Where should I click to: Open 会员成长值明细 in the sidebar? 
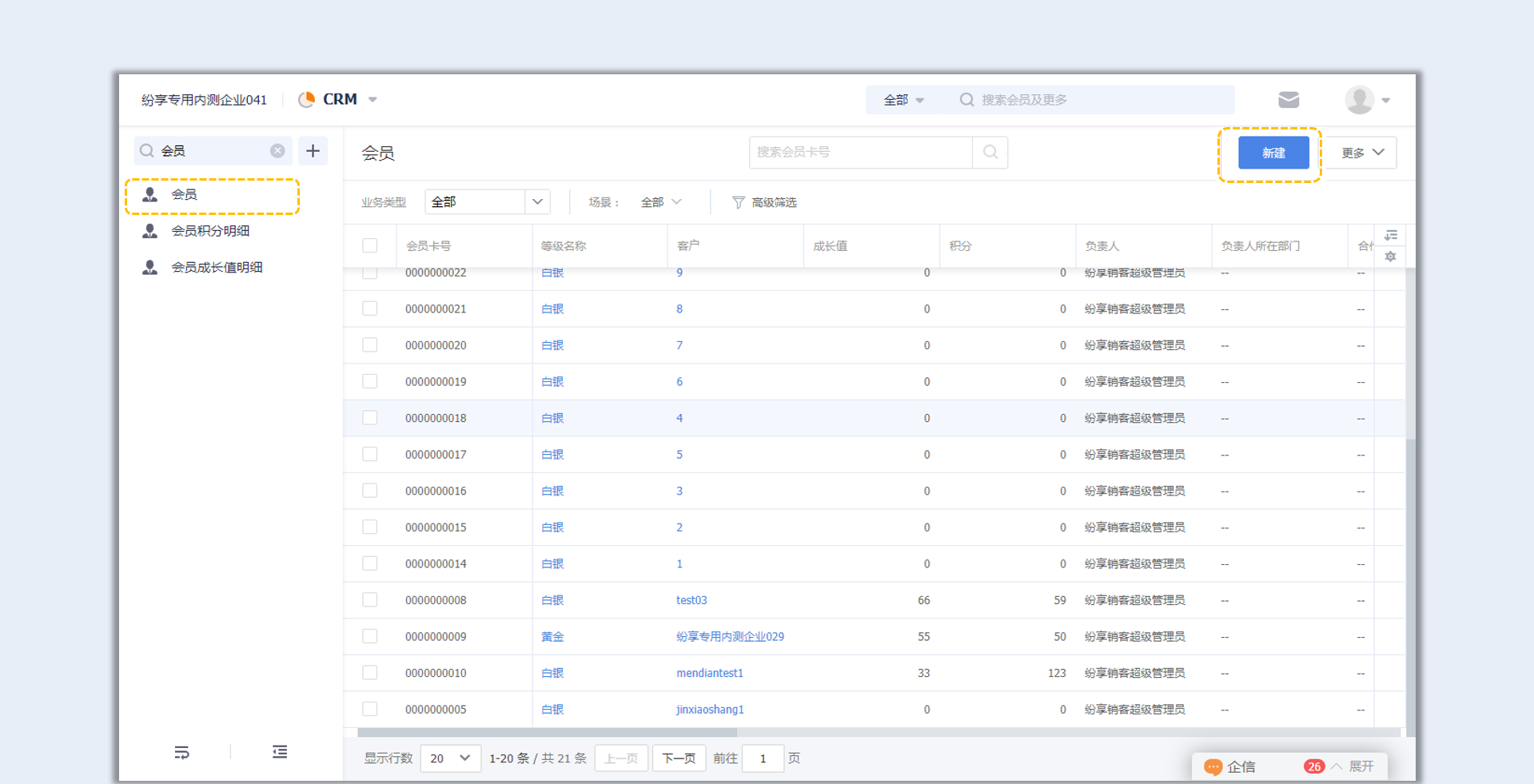pos(217,268)
